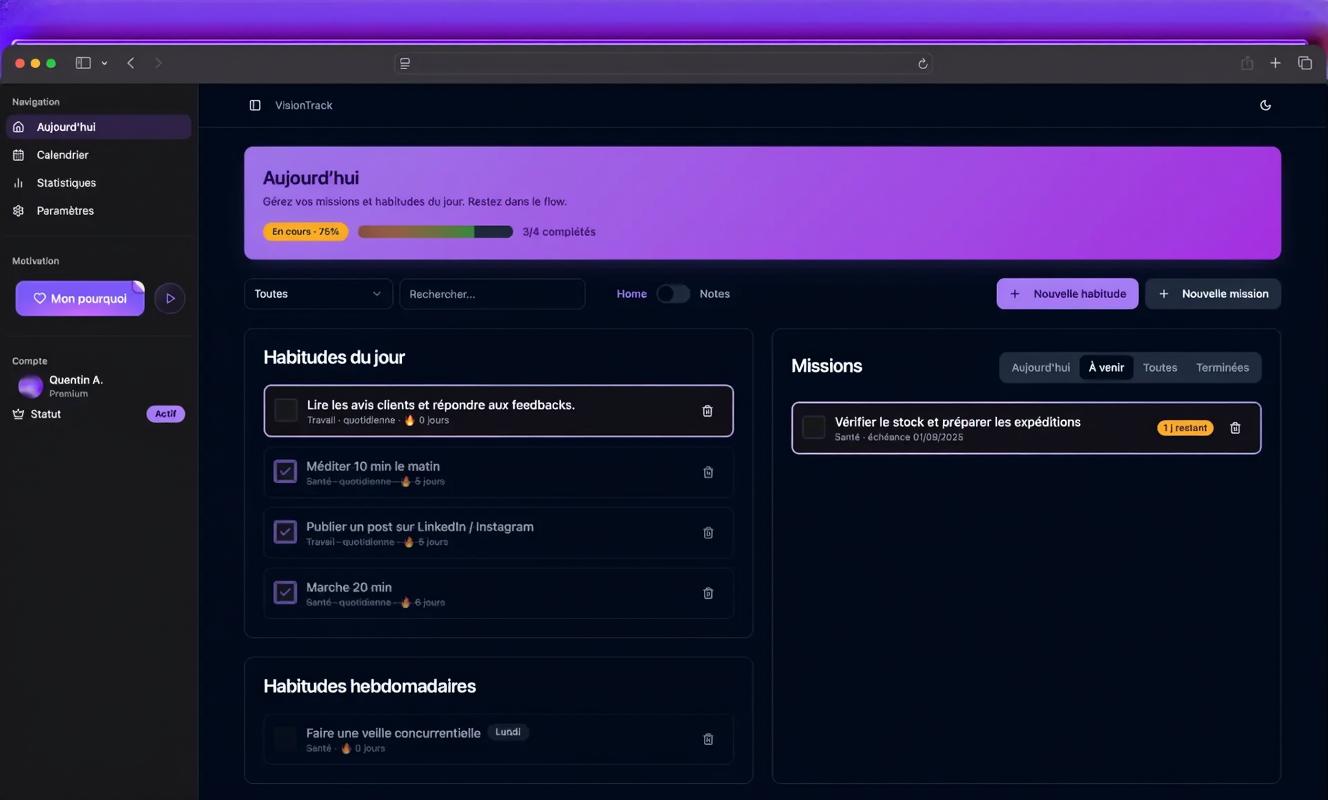This screenshot has width=1328, height=800.
Task: Remove the "Faire une veille concurrentielle" habit
Action: 708,739
